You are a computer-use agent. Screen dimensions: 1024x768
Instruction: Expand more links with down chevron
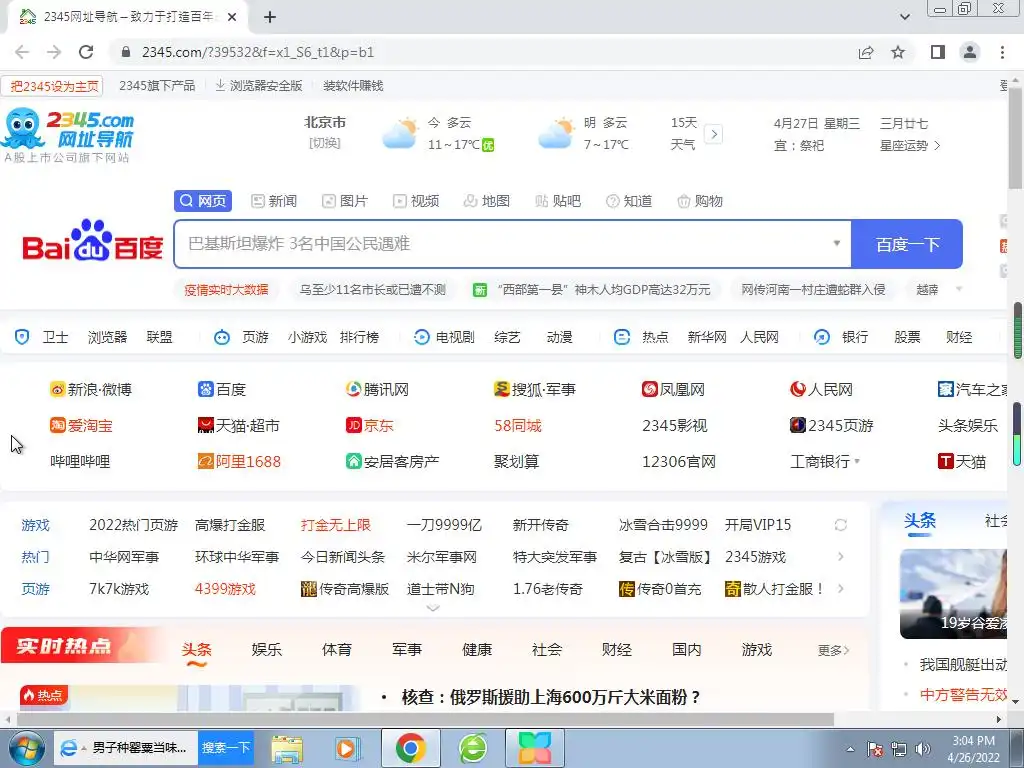(x=432, y=608)
